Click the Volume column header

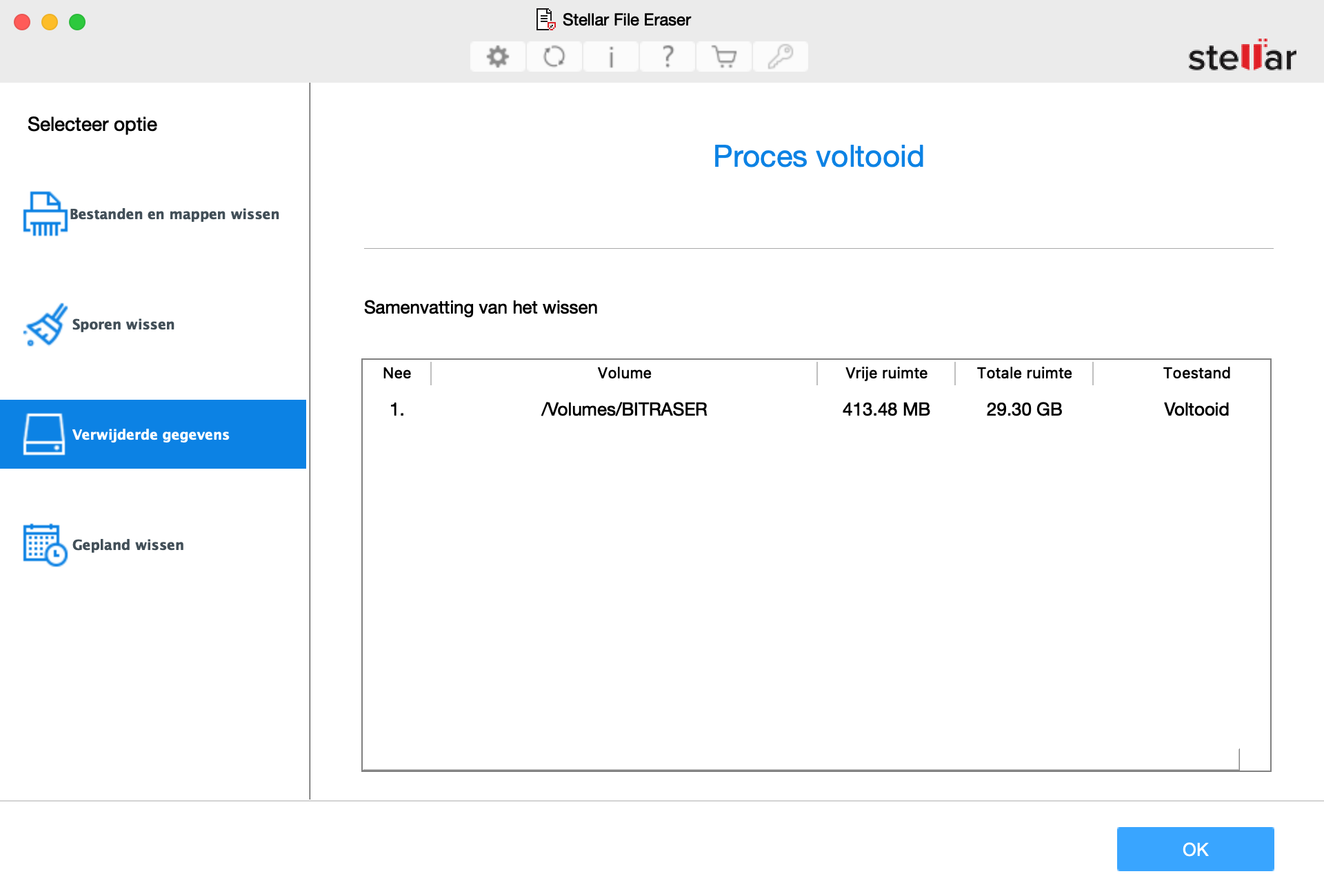624,373
